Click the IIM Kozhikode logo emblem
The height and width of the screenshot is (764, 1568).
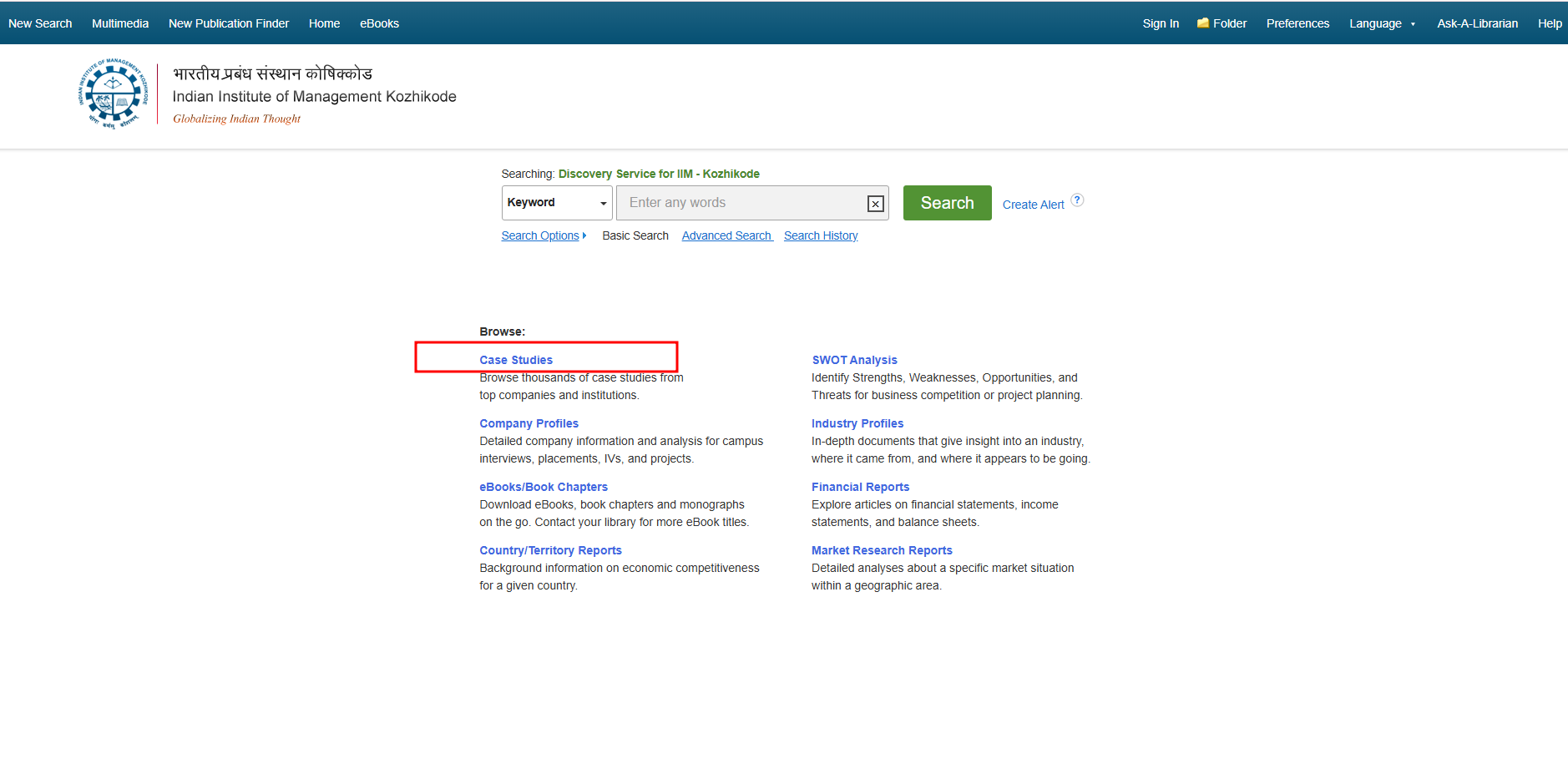[114, 94]
